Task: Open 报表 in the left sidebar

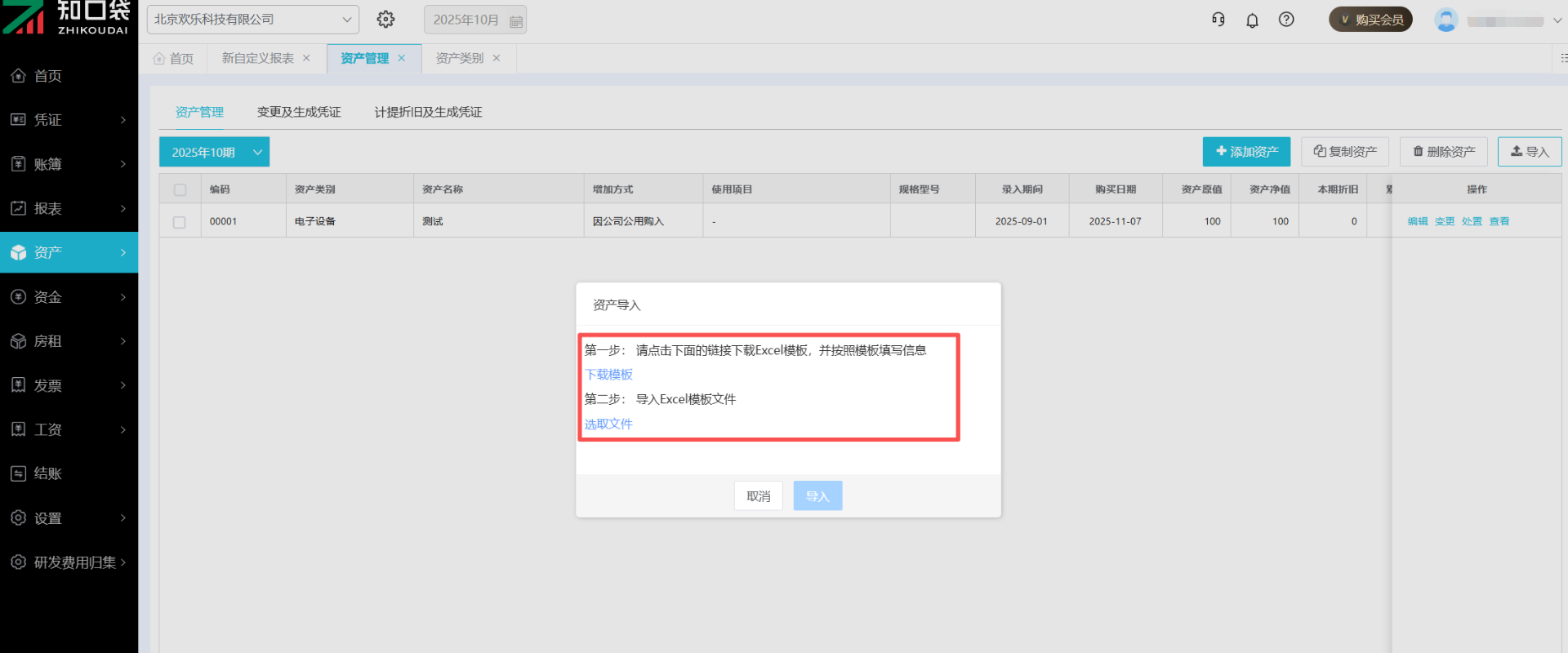Action: pyautogui.click(x=69, y=209)
